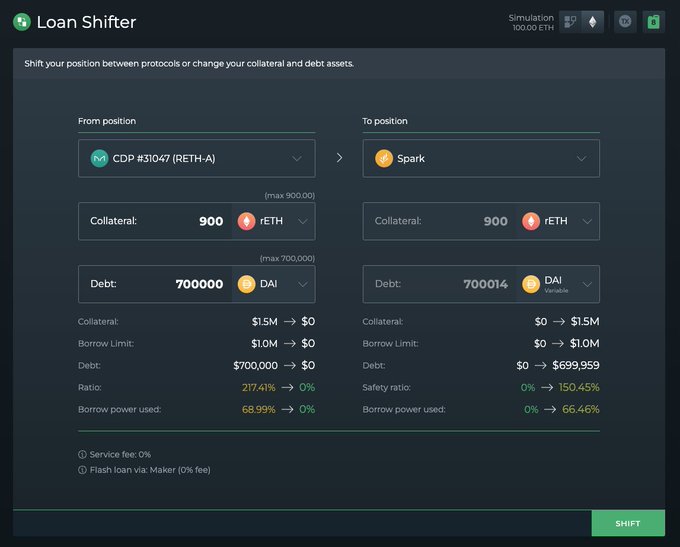Expand the CDP #31047 (RETH-A) dropdown
The height and width of the screenshot is (547, 680).
tap(196, 158)
